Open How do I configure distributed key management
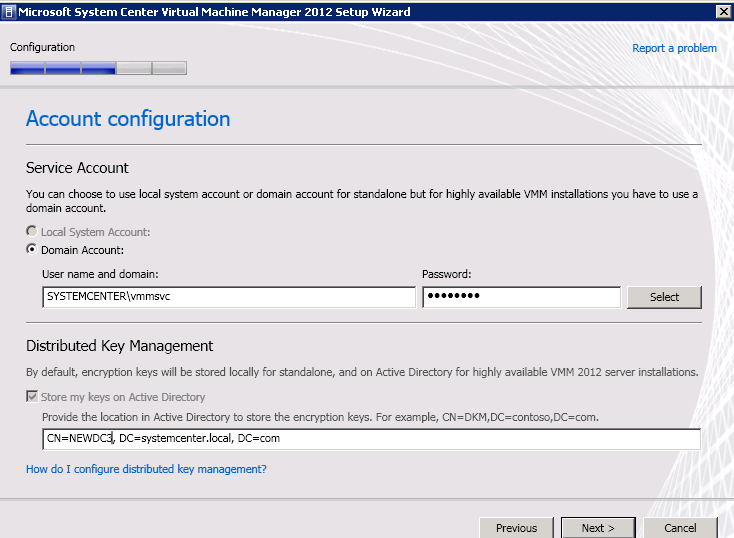This screenshot has width=734, height=538. 146,469
